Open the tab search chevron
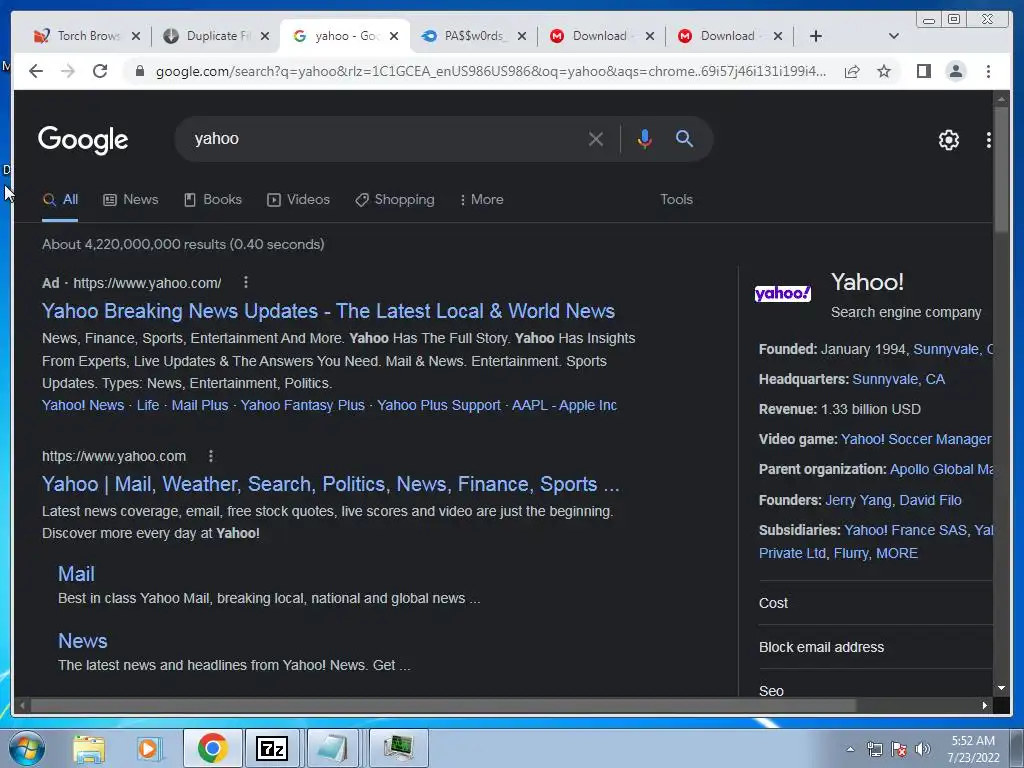The image size is (1024, 768). 894,36
